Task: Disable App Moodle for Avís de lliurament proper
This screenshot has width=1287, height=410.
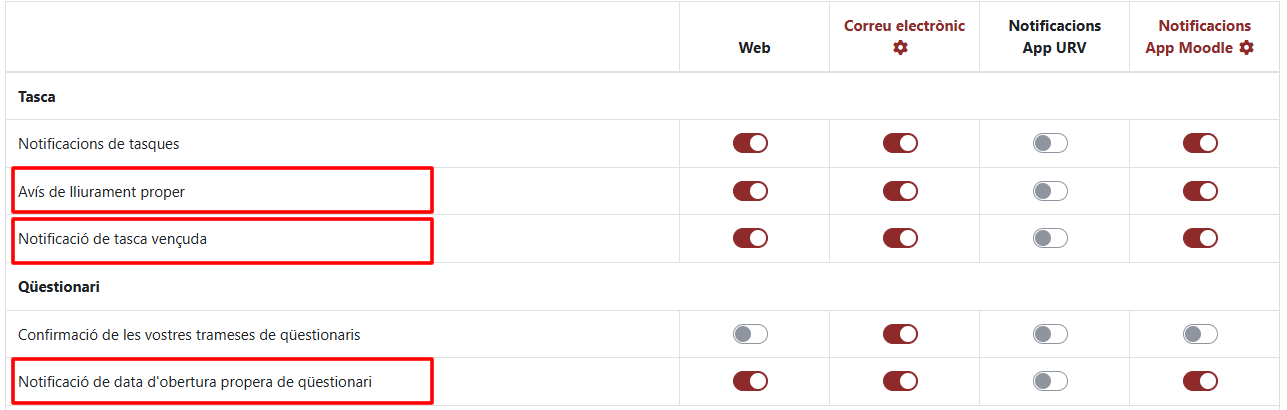Action: 1200,191
